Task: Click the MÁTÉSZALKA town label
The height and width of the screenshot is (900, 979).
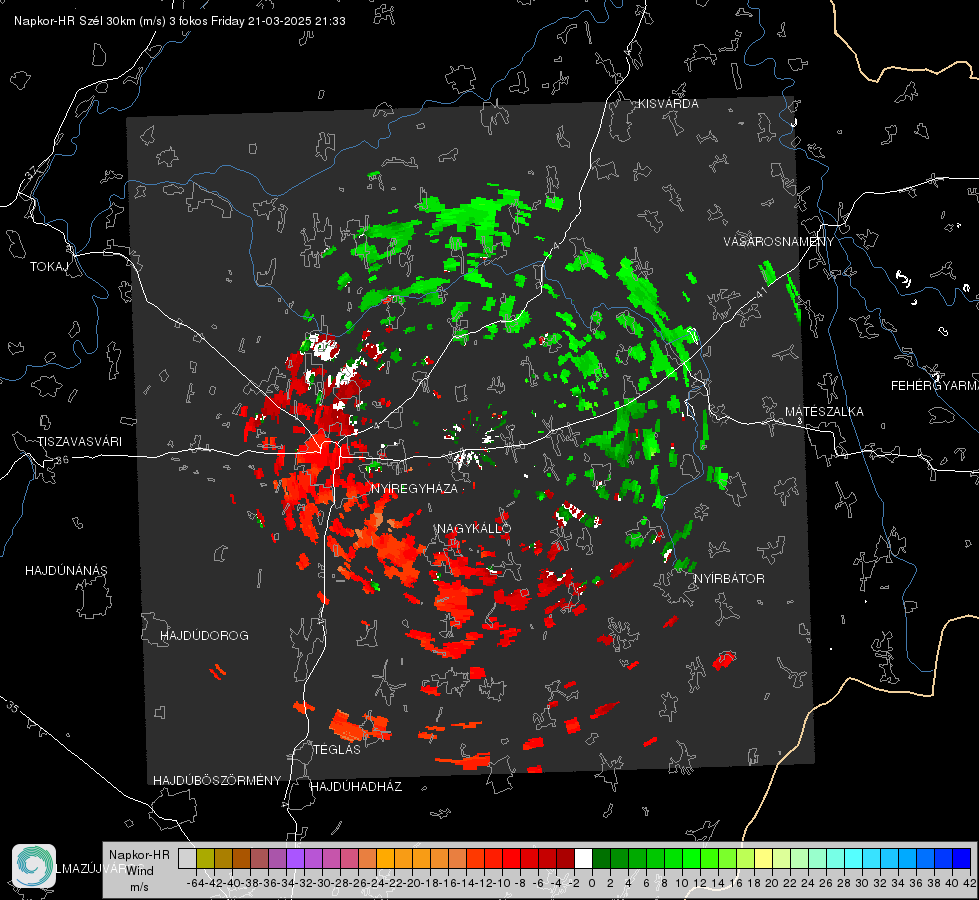Action: pyautogui.click(x=824, y=412)
